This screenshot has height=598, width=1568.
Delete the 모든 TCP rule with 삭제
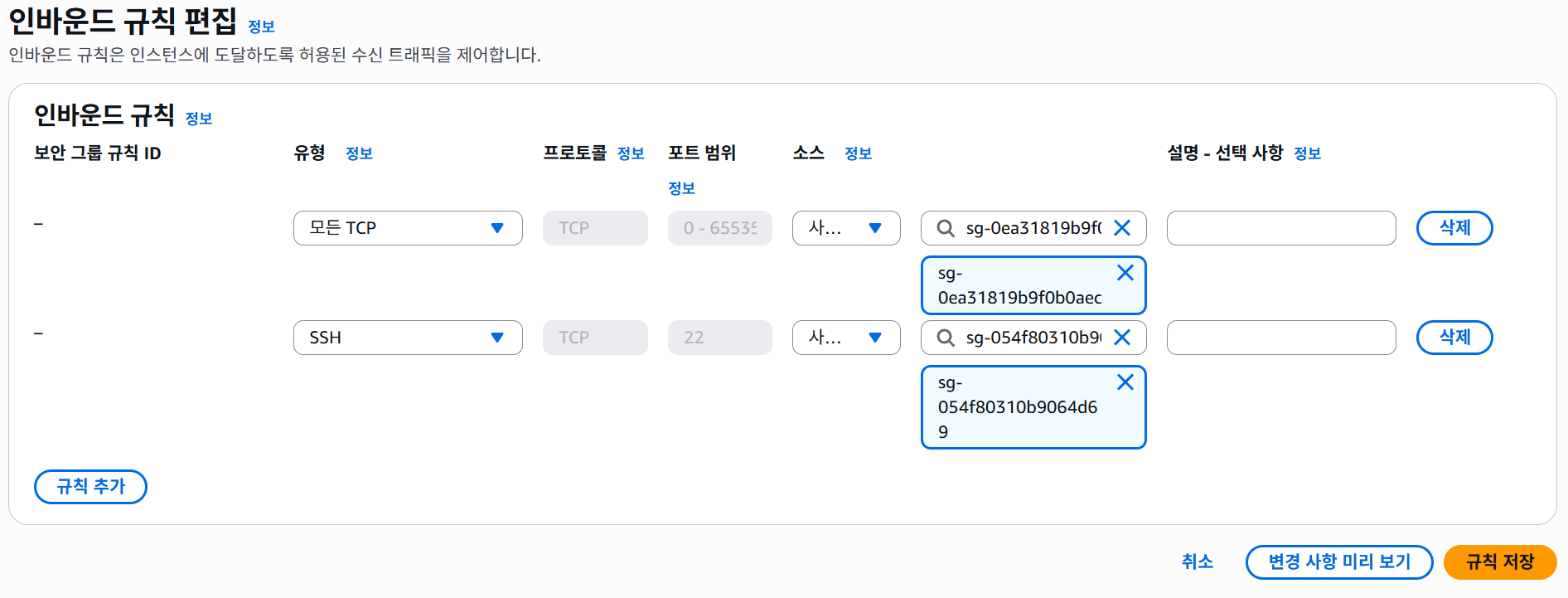coord(1454,228)
